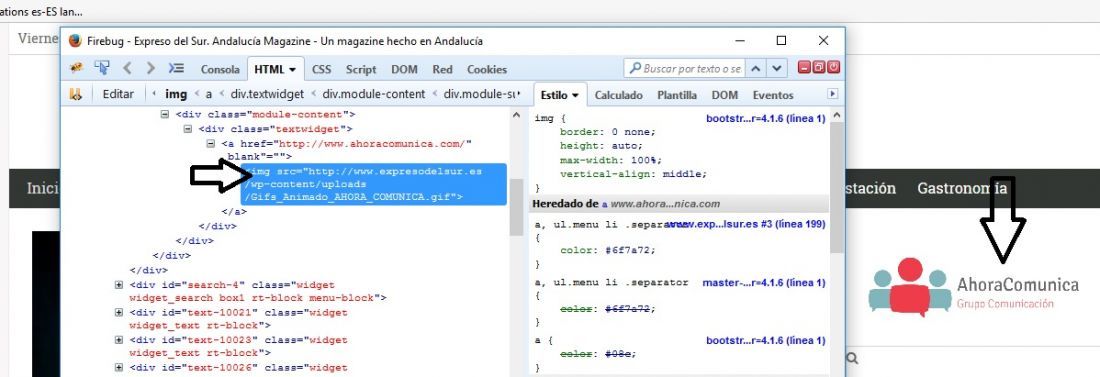Go back in Firebug panel history
This screenshot has height=377, width=1100.
[127, 68]
